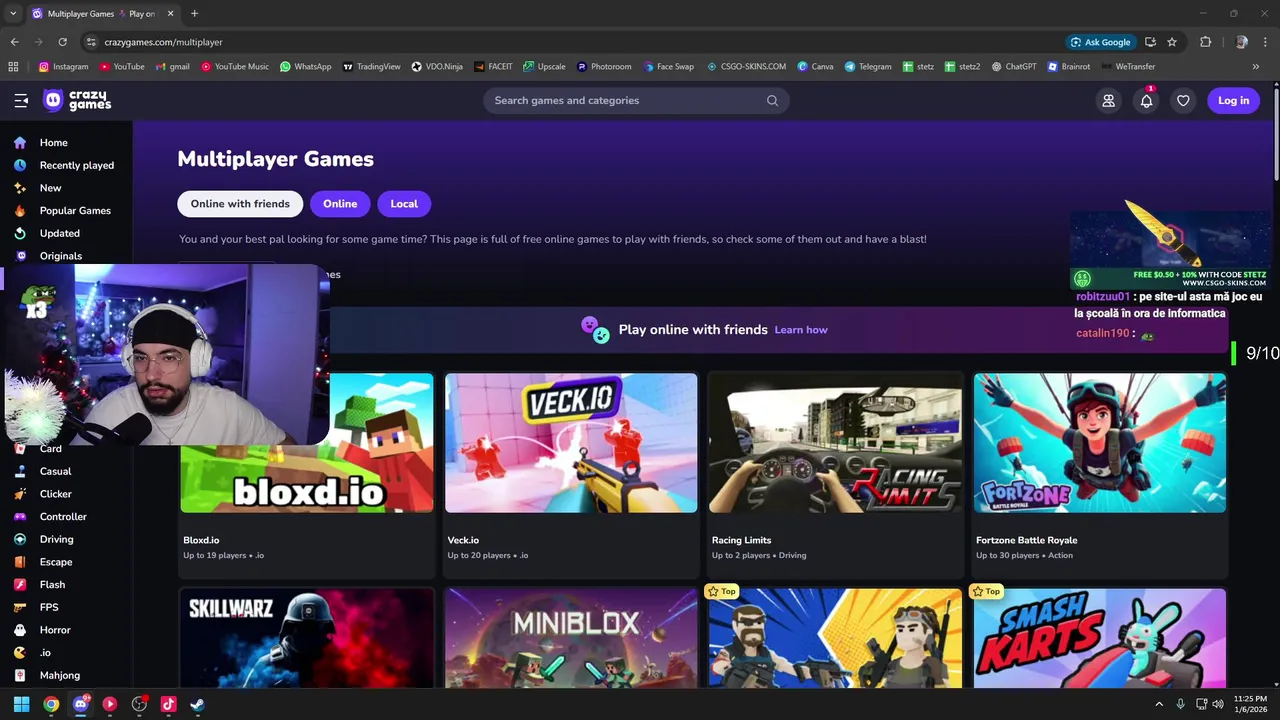Click the search magnifier icon
The image size is (1280, 720).
[x=772, y=100]
